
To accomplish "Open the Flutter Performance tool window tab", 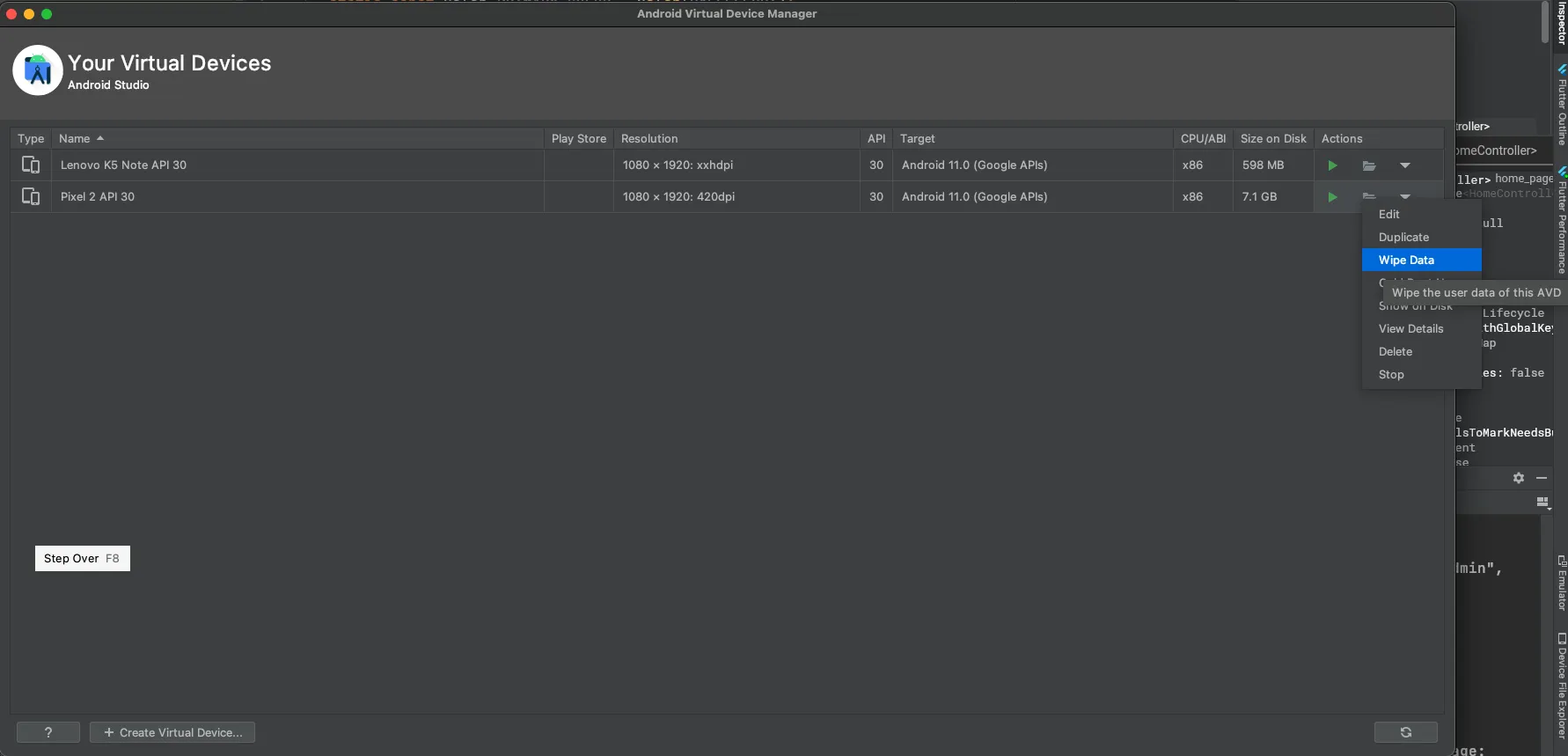I will click(x=1562, y=220).
